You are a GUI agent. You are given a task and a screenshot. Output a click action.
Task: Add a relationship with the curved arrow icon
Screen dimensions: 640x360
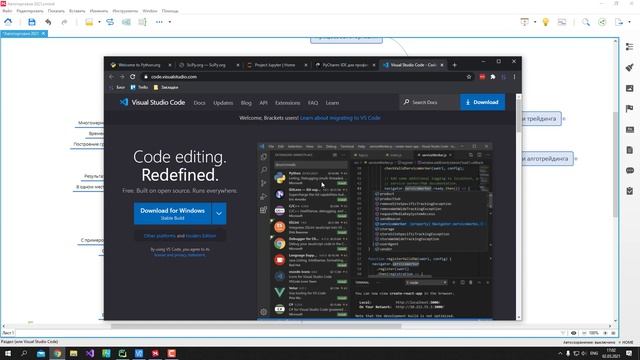pyautogui.click(x=110, y=22)
